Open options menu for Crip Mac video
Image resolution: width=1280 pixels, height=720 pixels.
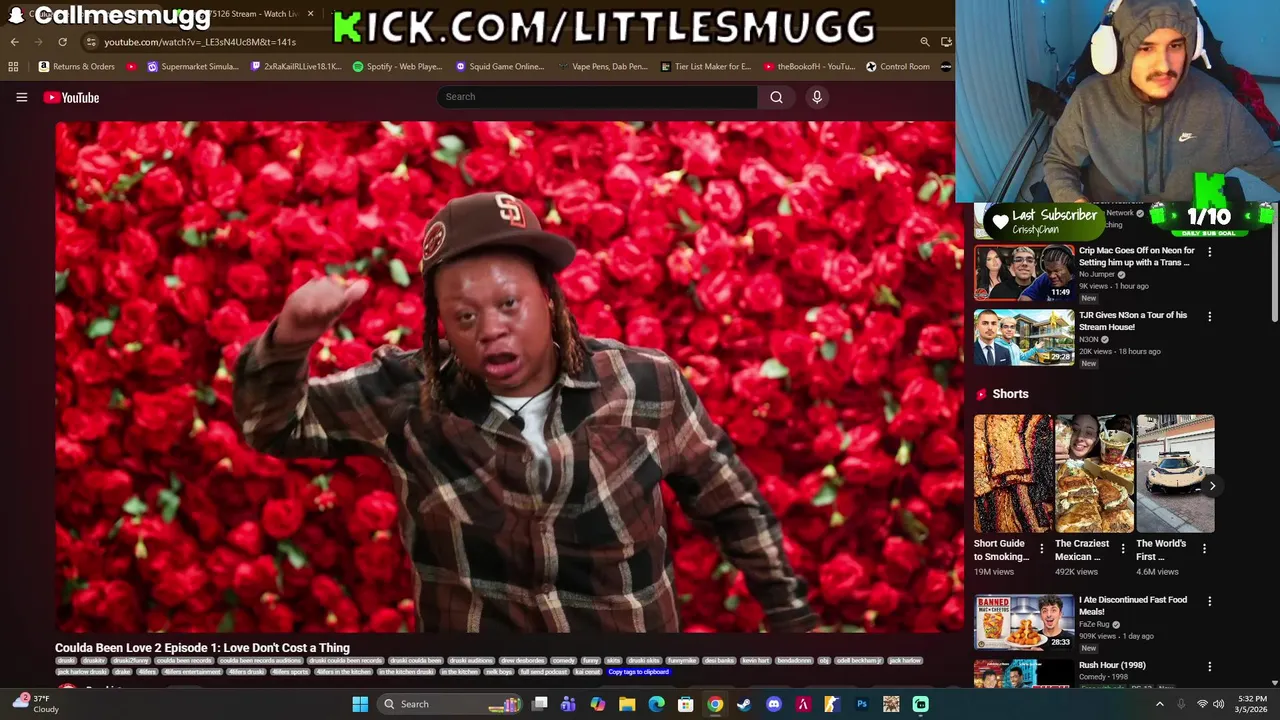click(1209, 252)
